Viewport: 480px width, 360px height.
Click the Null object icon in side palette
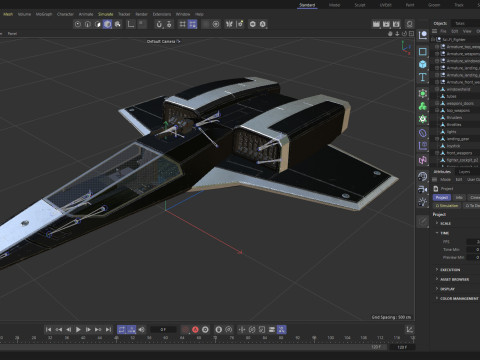click(423, 35)
